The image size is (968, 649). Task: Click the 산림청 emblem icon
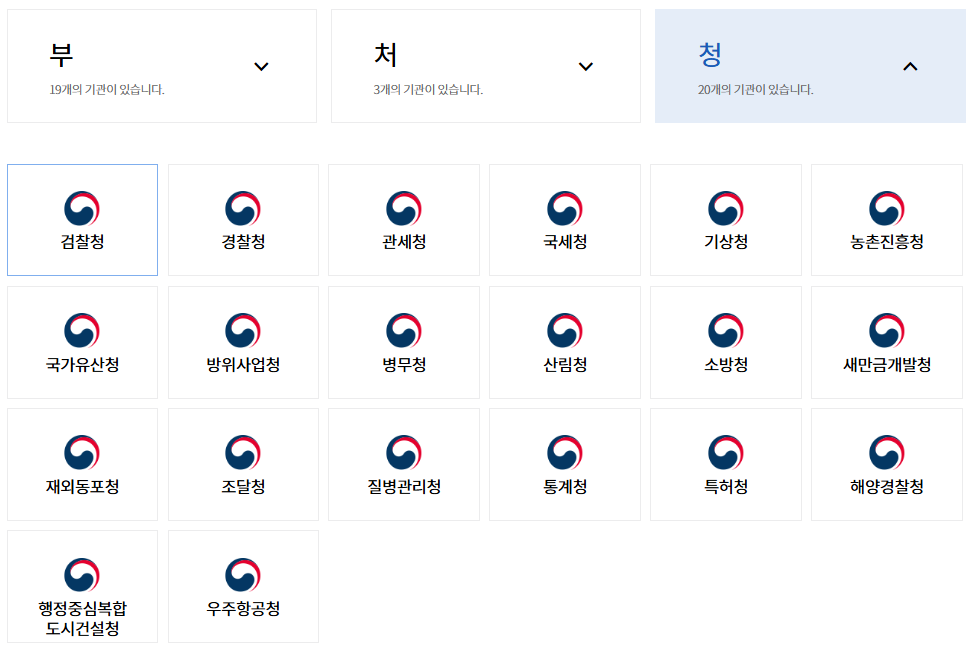pos(565,331)
